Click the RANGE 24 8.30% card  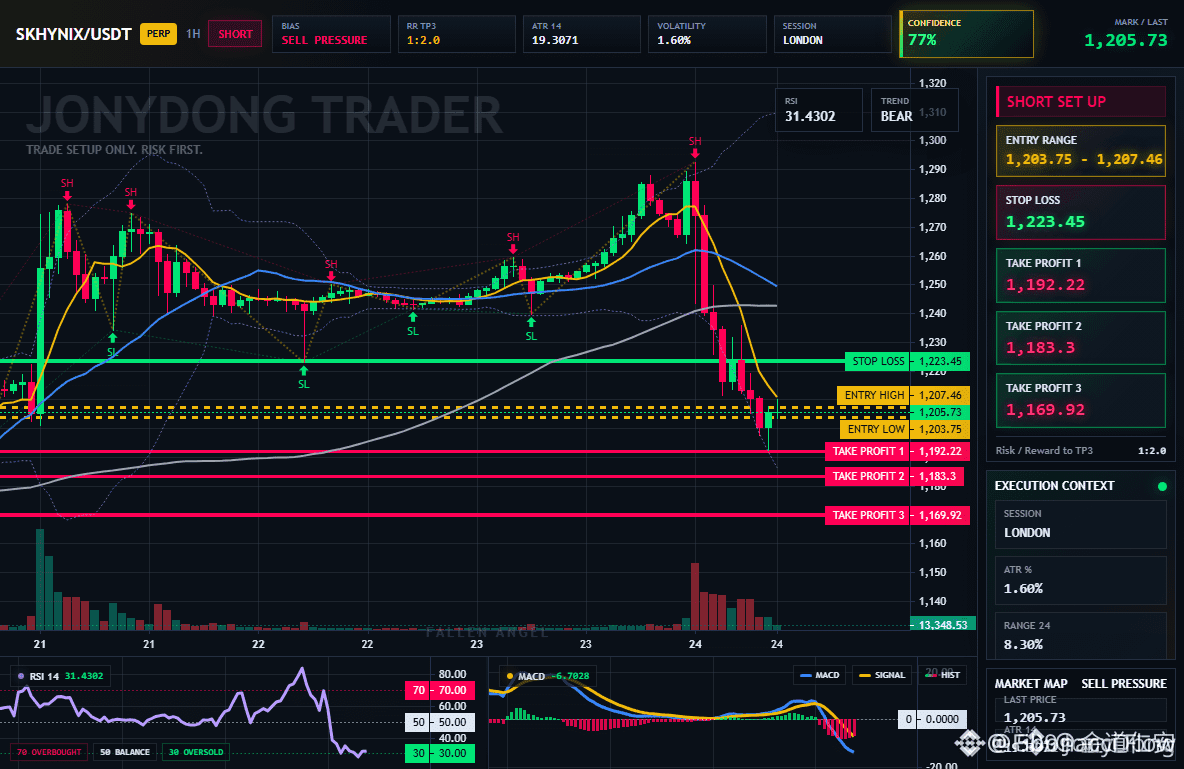1081,635
